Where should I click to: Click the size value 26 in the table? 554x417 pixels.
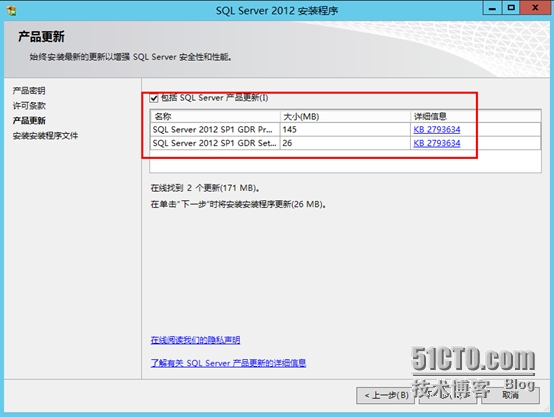287,143
